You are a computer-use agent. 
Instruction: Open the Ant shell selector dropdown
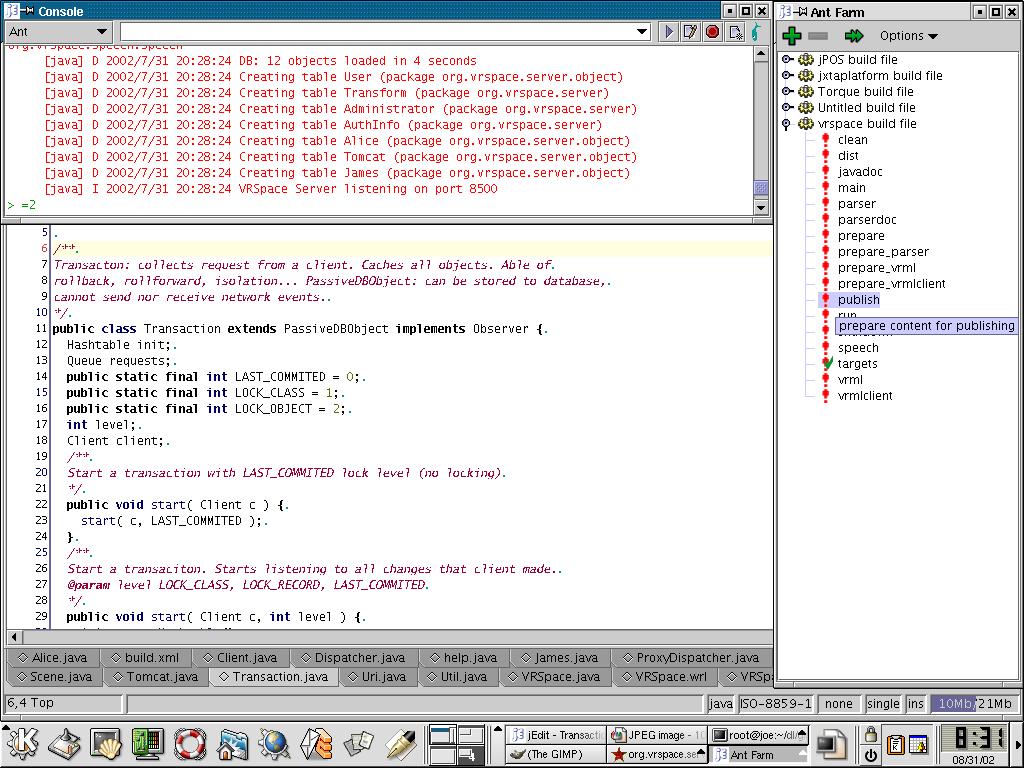click(x=58, y=32)
